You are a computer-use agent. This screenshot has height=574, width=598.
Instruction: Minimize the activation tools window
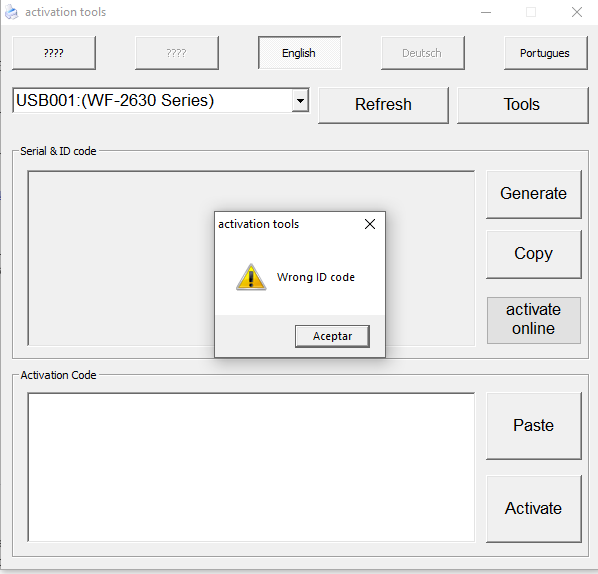pos(486,12)
